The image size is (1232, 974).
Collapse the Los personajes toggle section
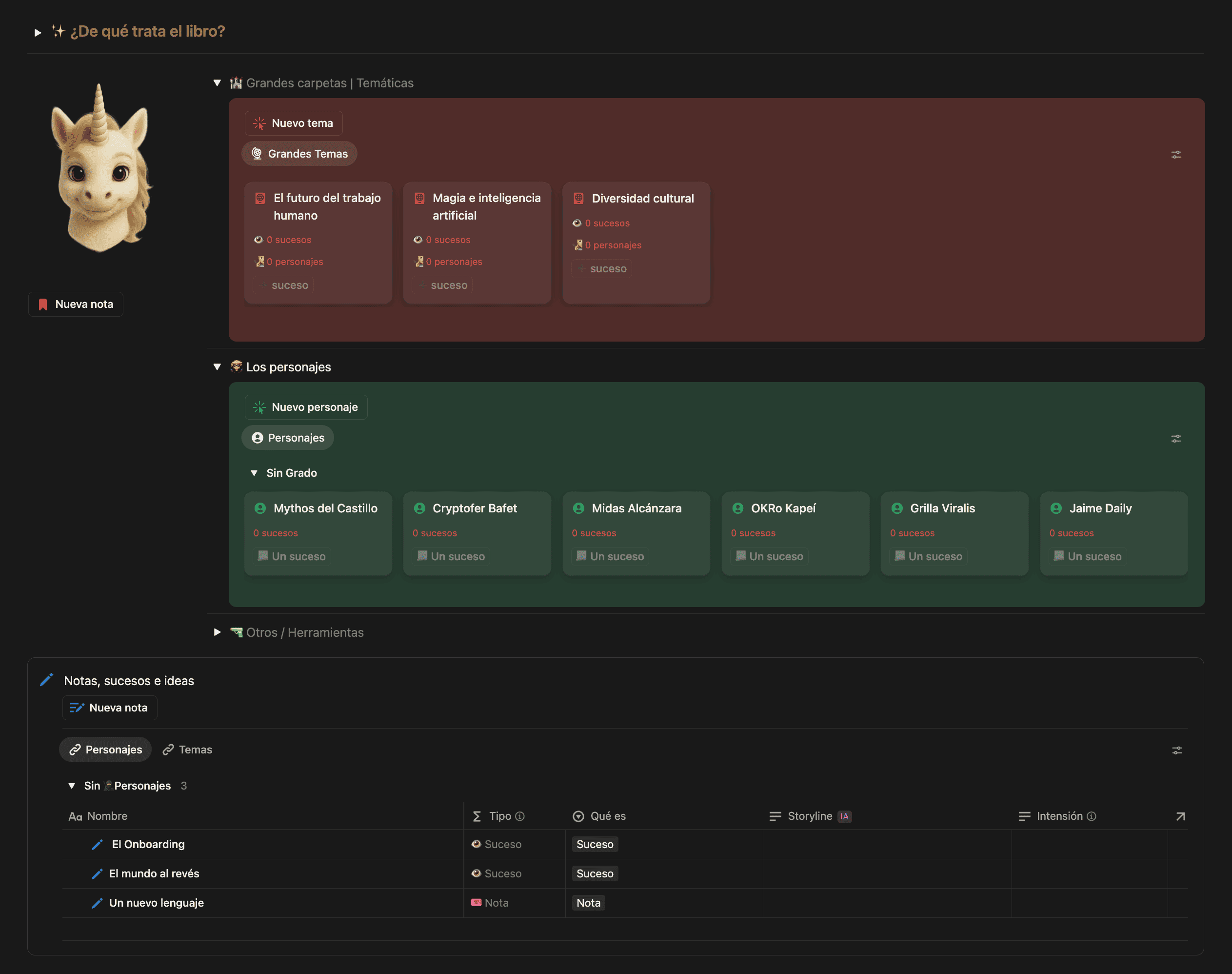pyautogui.click(x=217, y=367)
